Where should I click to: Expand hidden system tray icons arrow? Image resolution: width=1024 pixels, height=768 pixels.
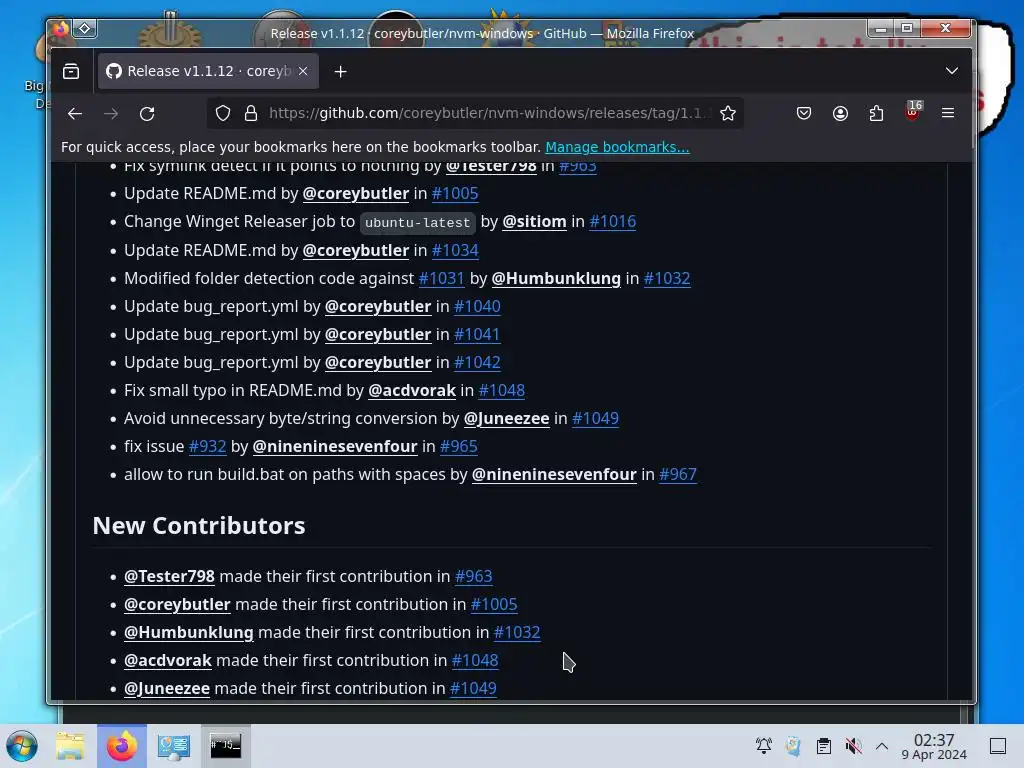click(x=882, y=746)
